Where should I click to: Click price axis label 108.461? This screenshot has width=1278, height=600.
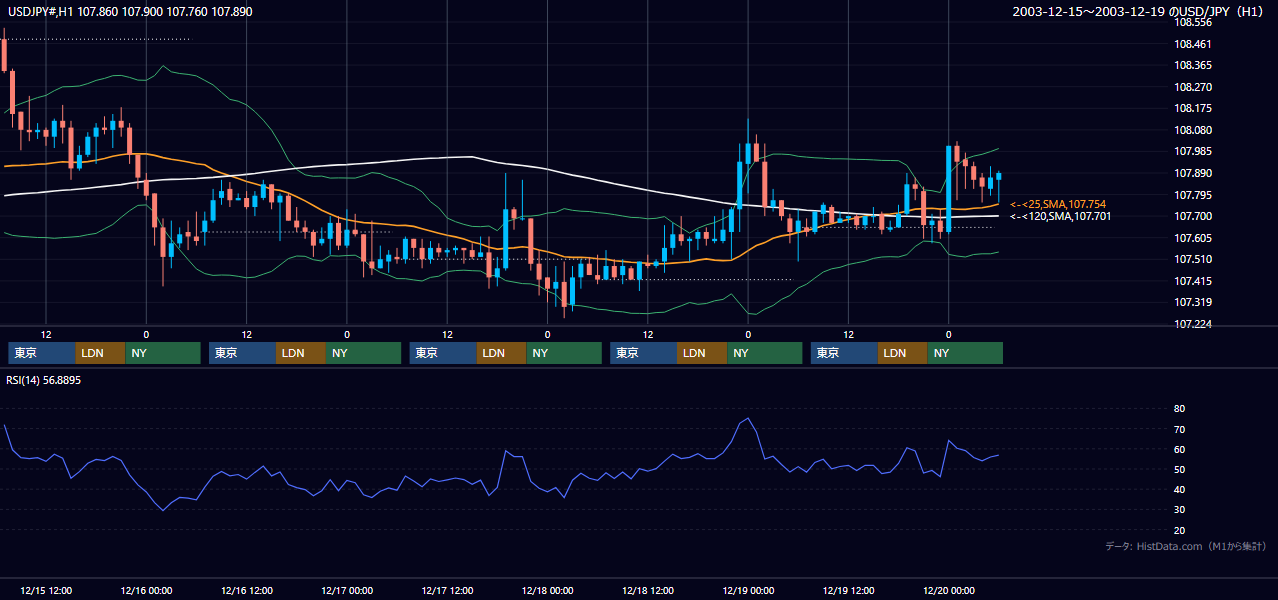tap(1193, 44)
